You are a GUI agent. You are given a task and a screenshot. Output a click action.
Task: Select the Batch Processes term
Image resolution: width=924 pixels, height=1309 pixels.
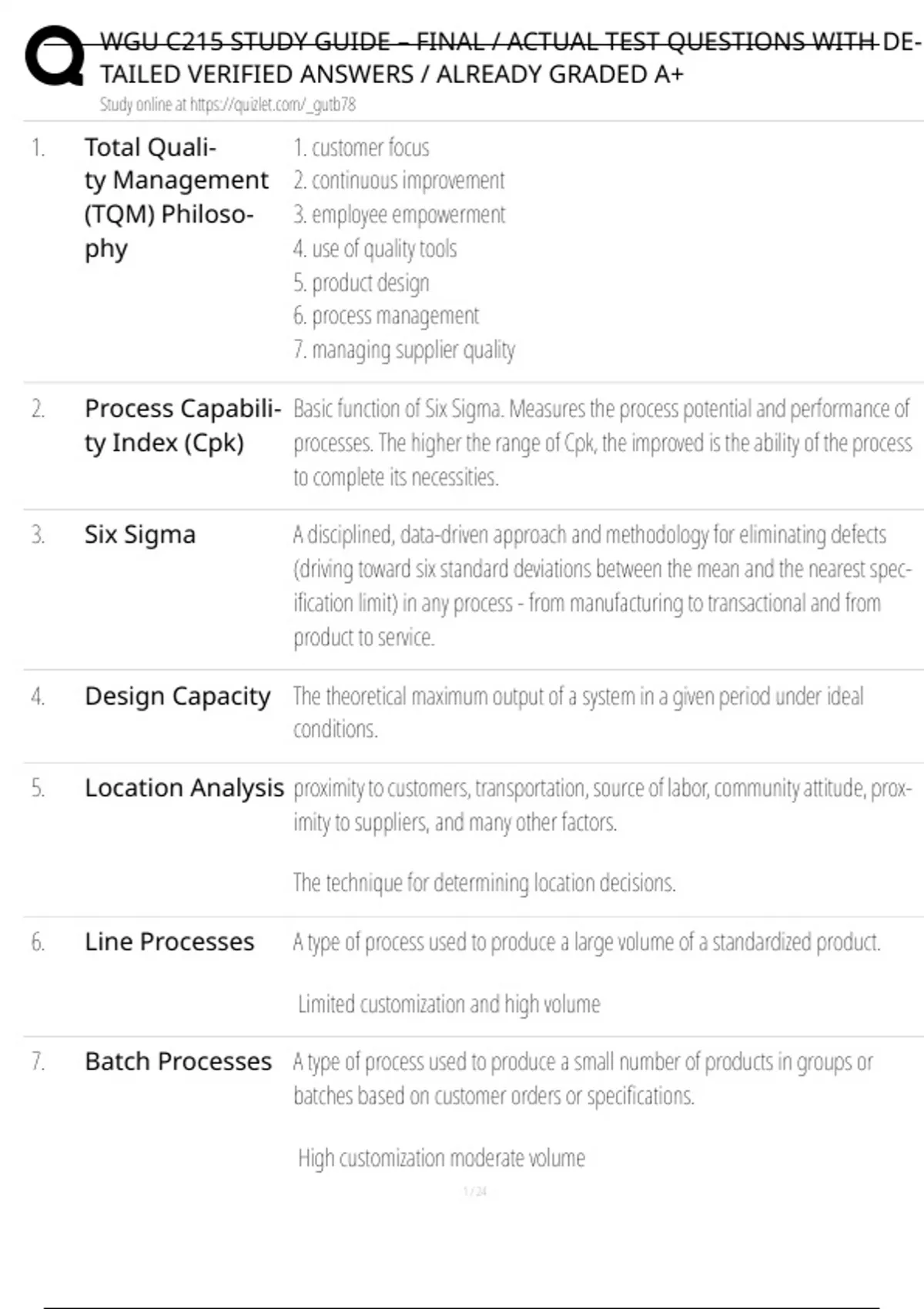(178, 1061)
